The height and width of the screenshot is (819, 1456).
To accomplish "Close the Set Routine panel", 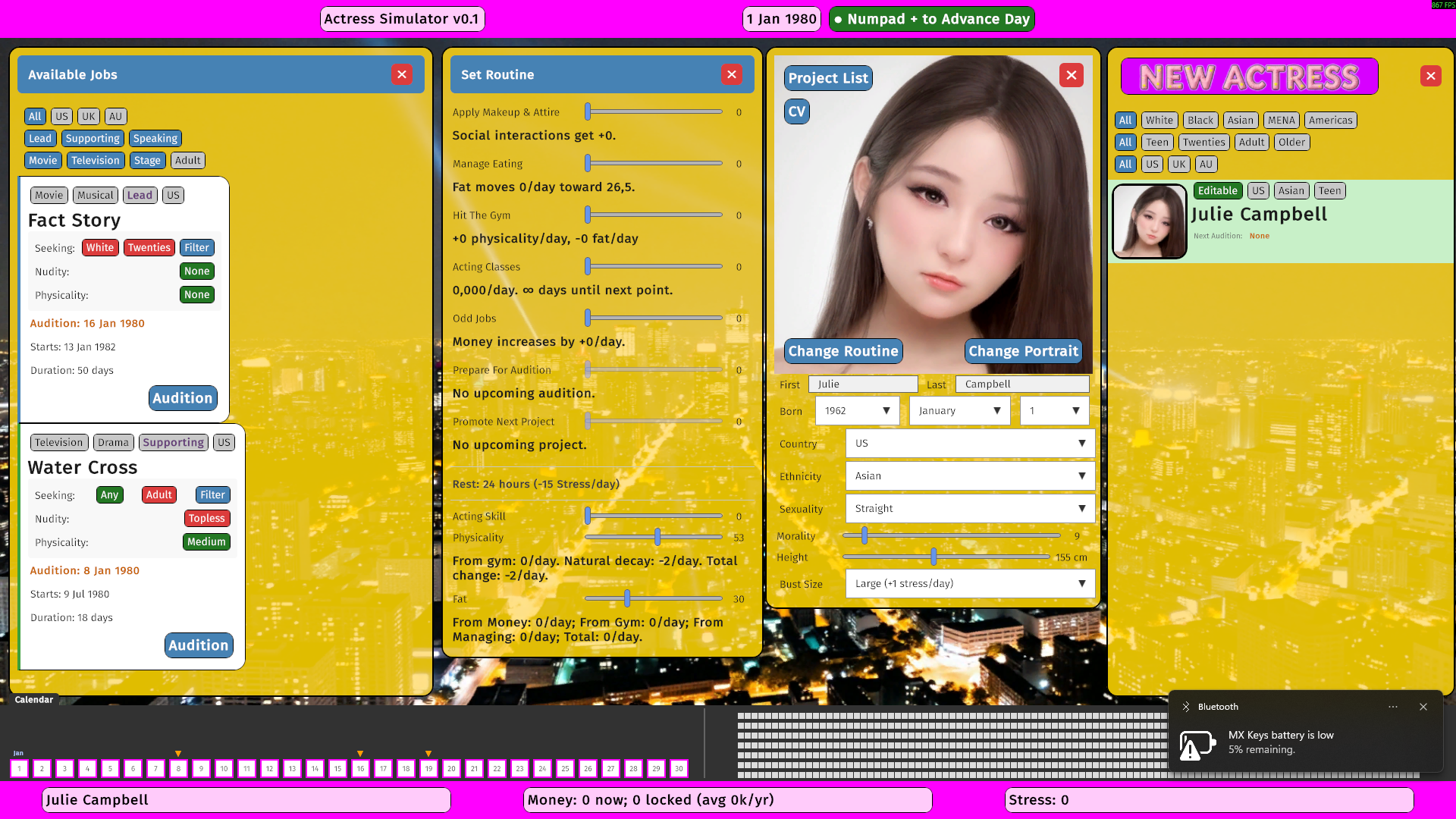I will tap(732, 74).
